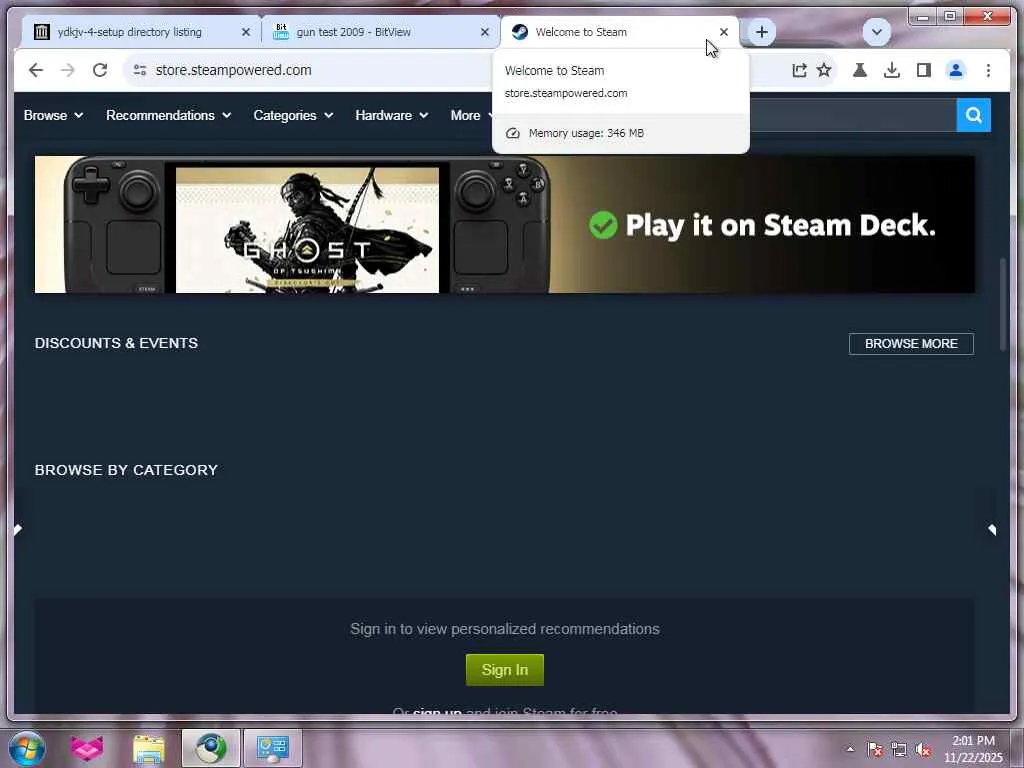Click the network tray icon
This screenshot has height=768, width=1024.
point(899,749)
